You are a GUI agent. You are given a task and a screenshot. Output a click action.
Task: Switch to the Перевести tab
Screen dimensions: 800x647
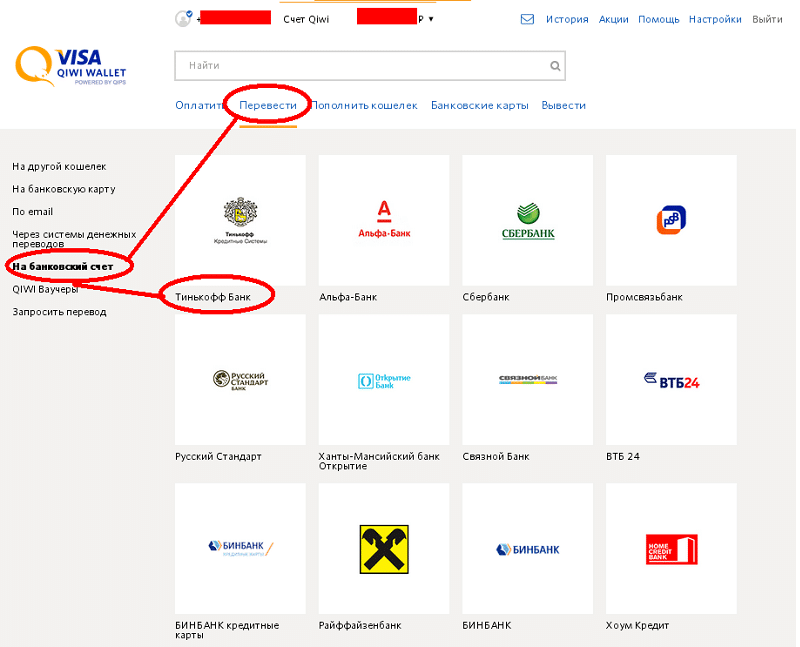[x=268, y=105]
